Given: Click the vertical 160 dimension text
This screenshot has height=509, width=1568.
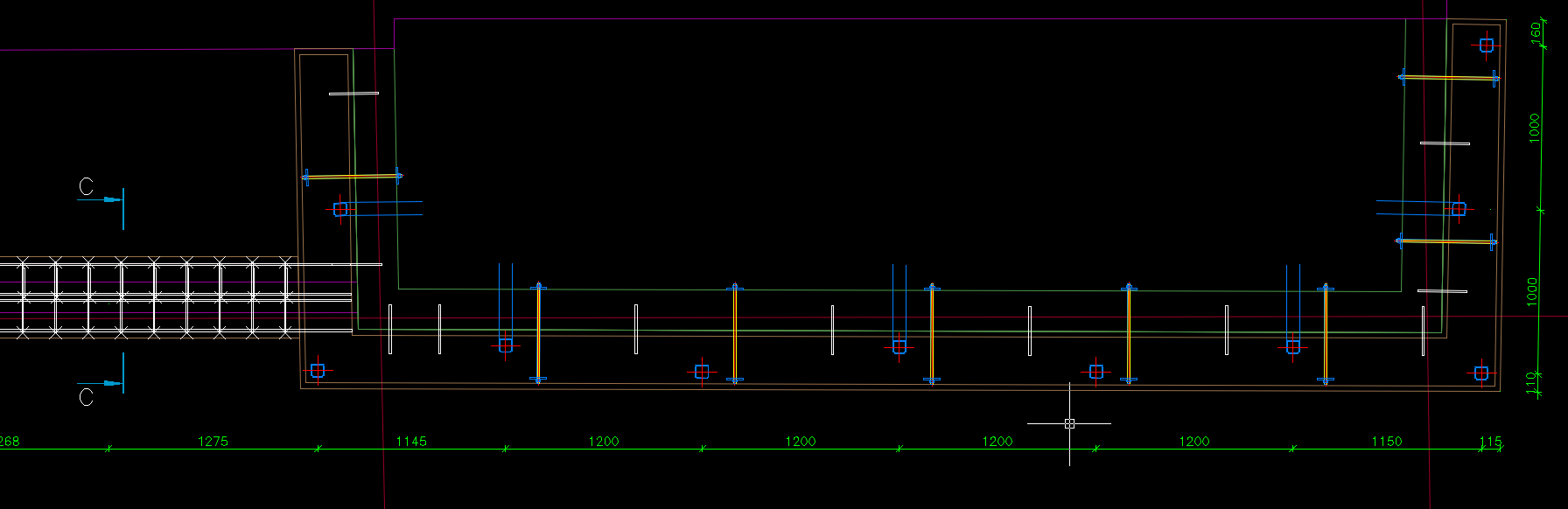Looking at the screenshot, I should coord(1535,31).
